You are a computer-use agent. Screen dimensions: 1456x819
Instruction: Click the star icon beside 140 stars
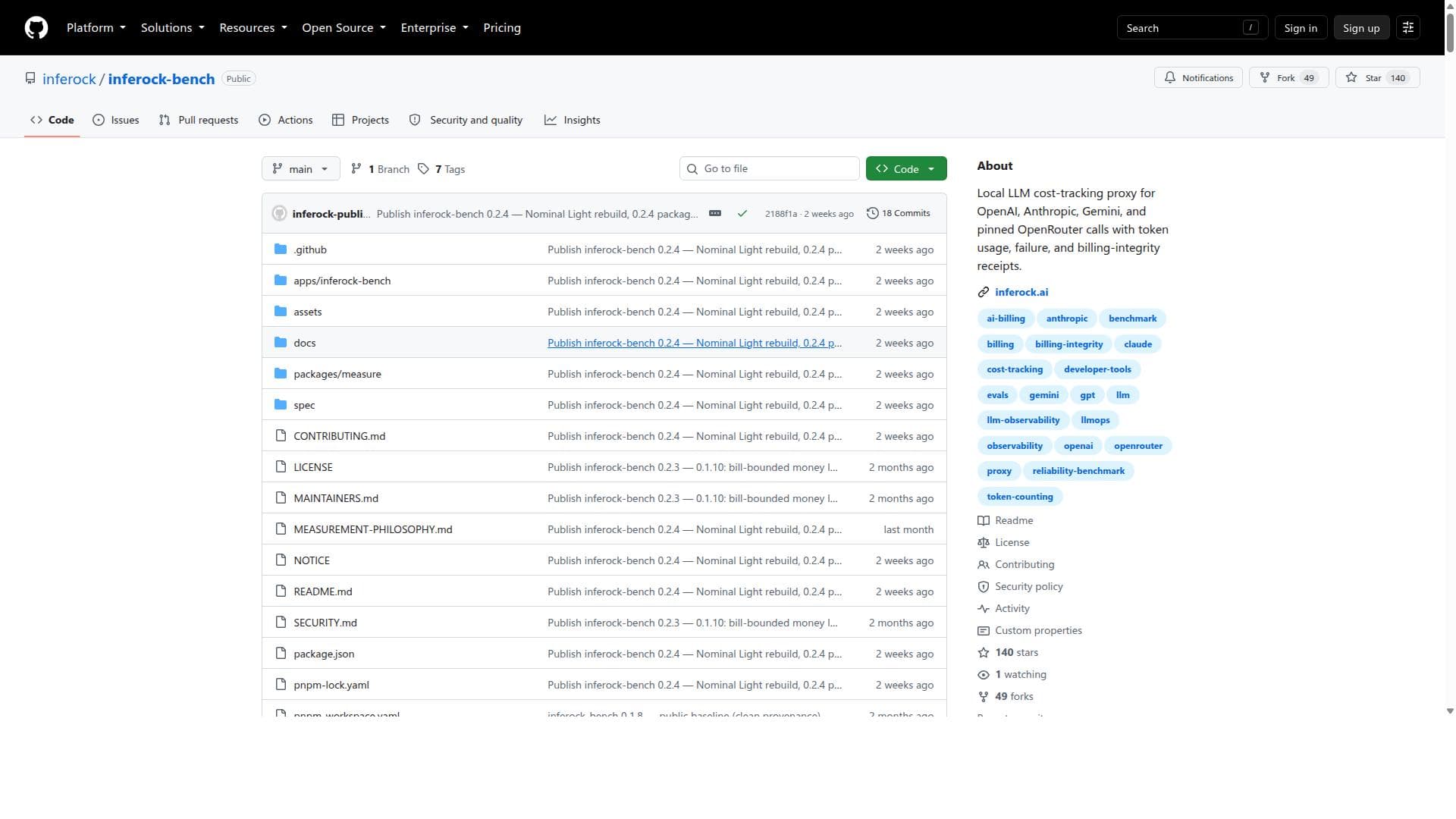point(984,652)
